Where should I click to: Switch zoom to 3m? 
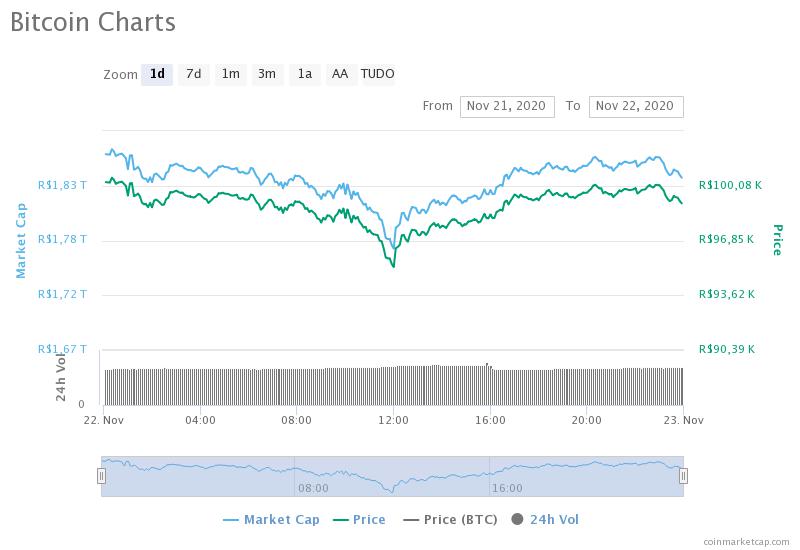267,74
